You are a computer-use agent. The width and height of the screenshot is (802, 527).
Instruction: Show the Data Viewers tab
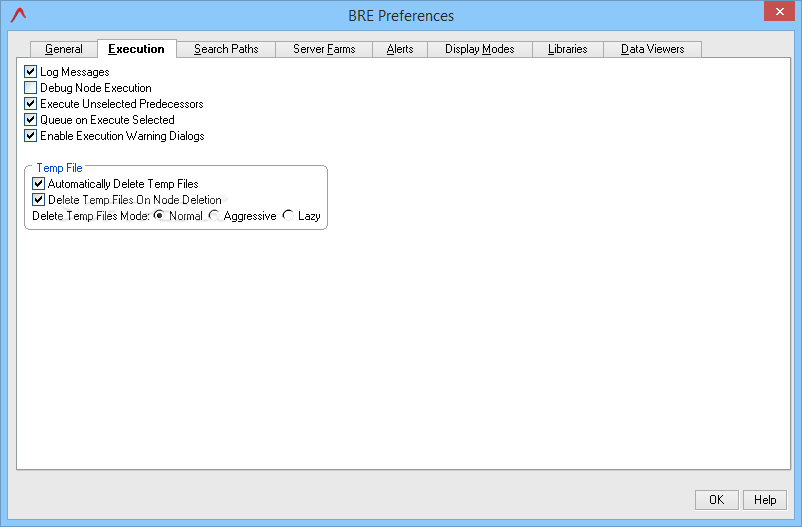pos(653,49)
